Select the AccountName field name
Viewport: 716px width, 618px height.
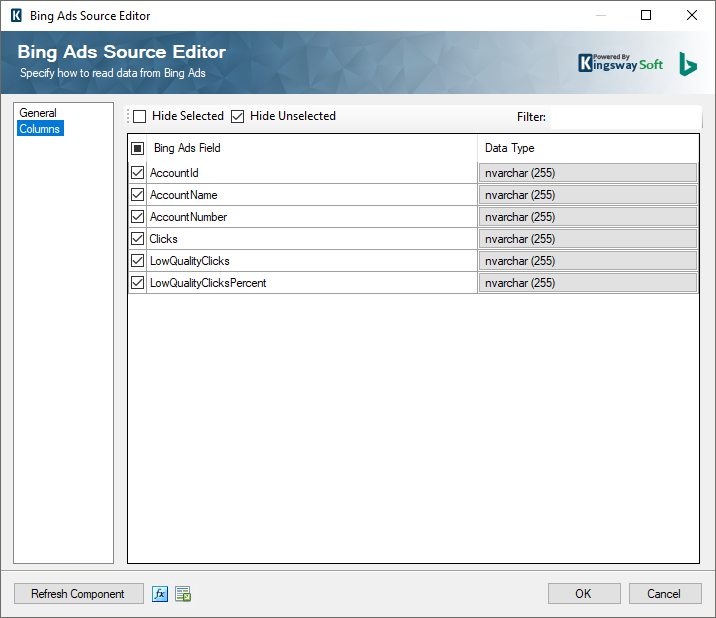(x=184, y=195)
